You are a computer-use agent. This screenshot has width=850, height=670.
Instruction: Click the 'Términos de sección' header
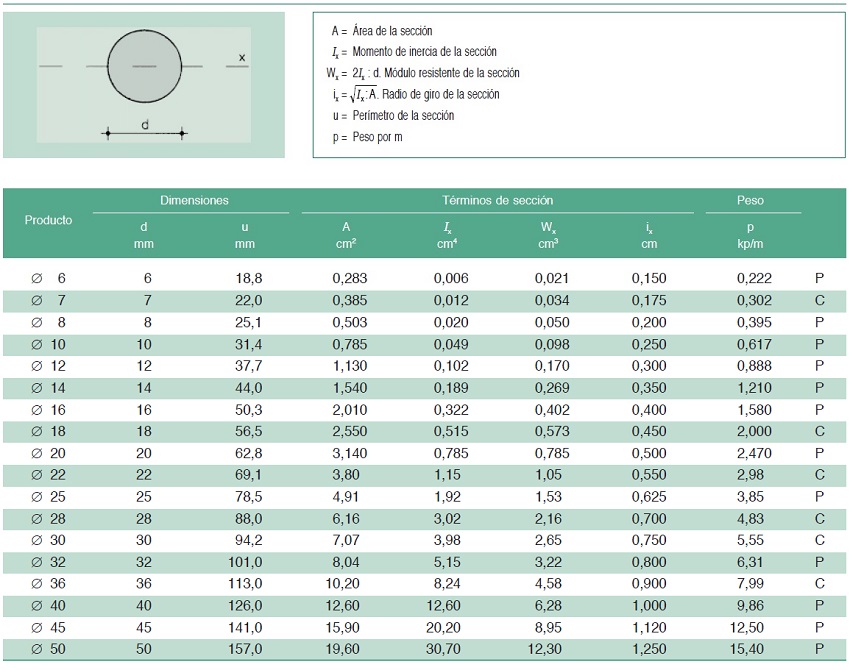coord(497,201)
